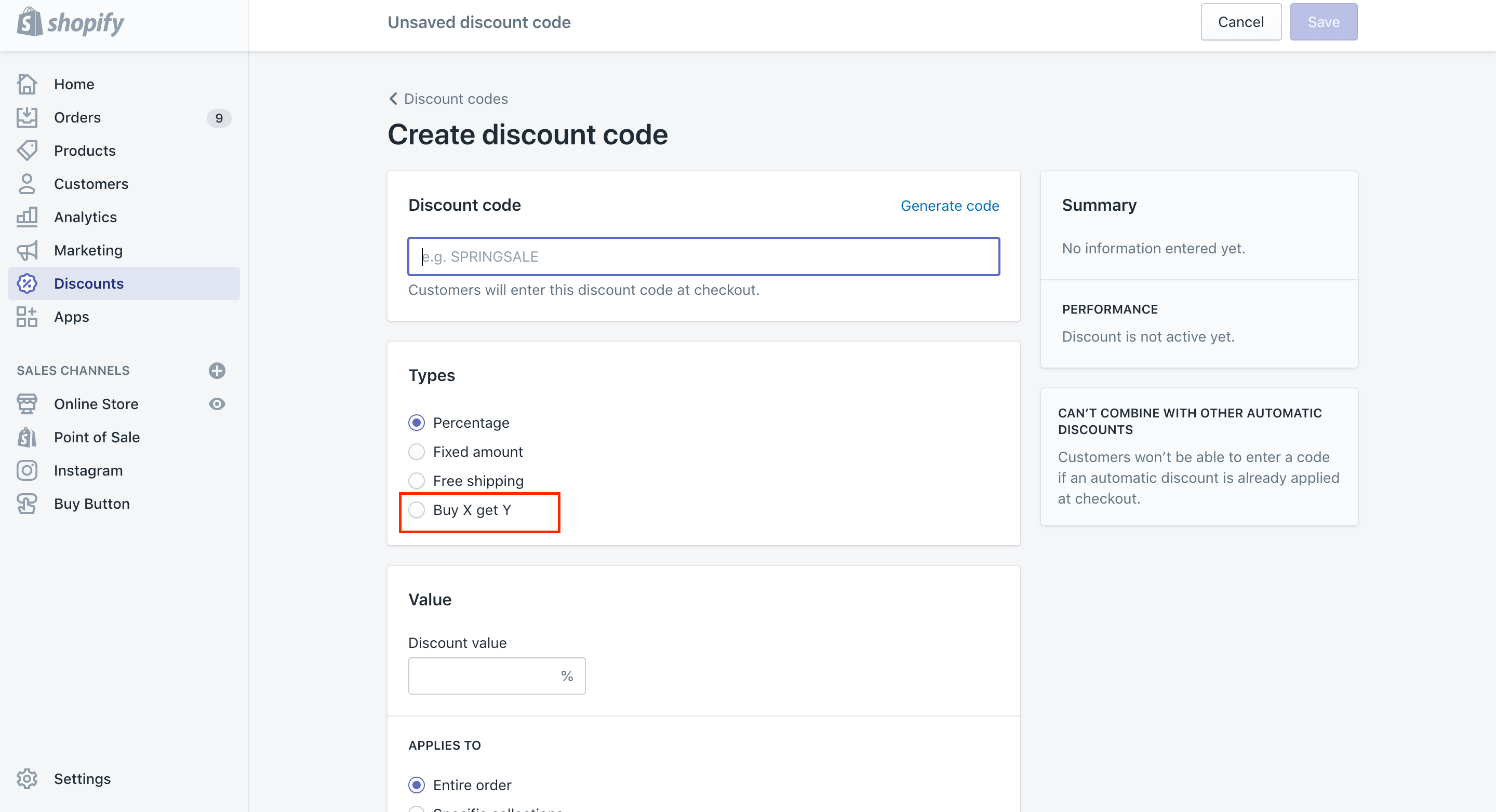Screen dimensions: 1496x812
Task: Click the Settings icon in sidebar
Action: (27, 778)
